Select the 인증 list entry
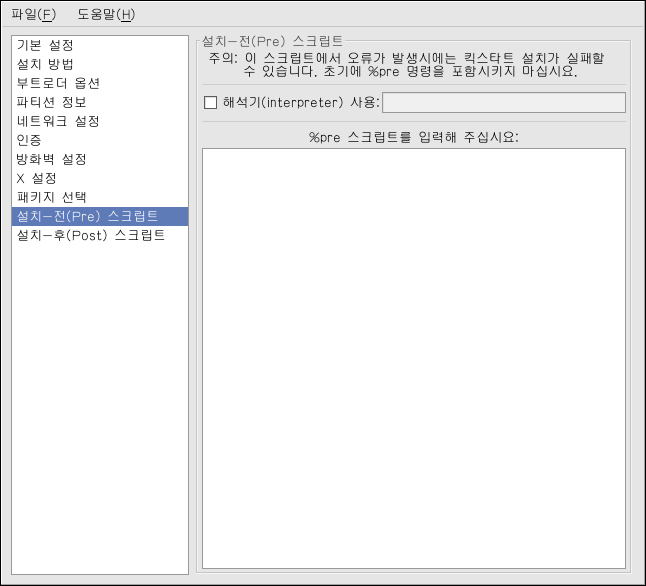 click(30, 141)
